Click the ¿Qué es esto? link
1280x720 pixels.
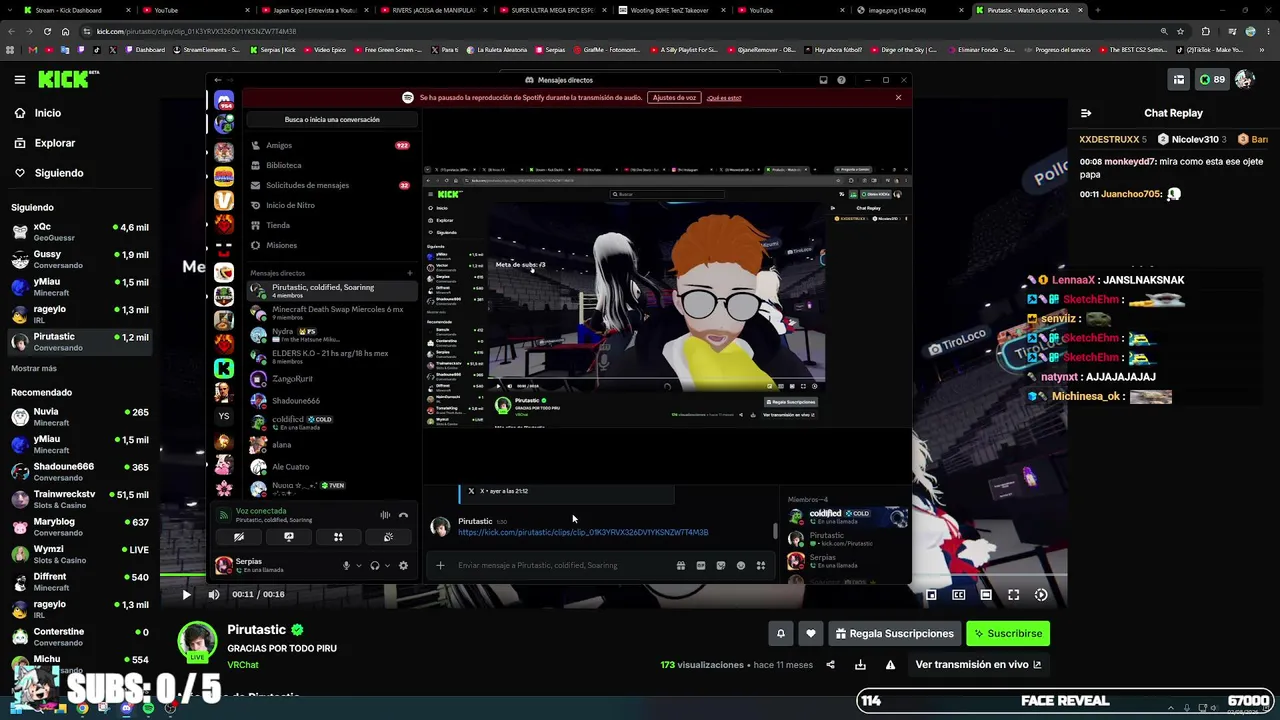pyautogui.click(x=724, y=98)
